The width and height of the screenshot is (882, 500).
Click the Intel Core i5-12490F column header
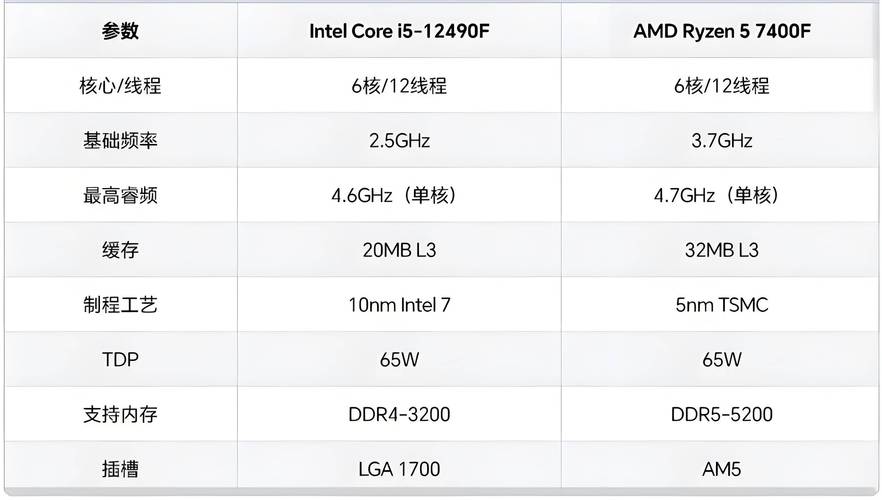pos(399,31)
